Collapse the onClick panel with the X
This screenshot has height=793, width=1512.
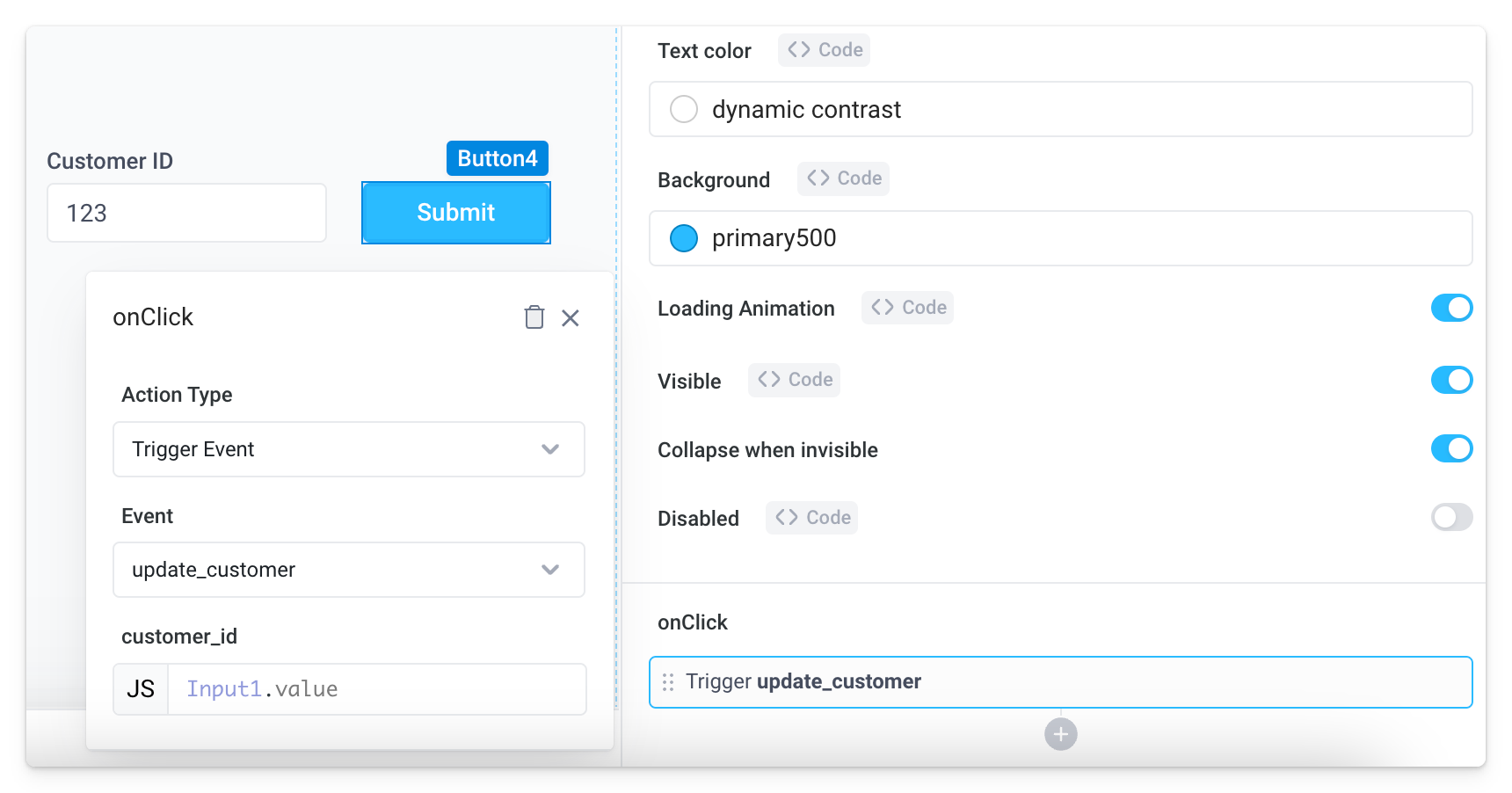click(571, 317)
